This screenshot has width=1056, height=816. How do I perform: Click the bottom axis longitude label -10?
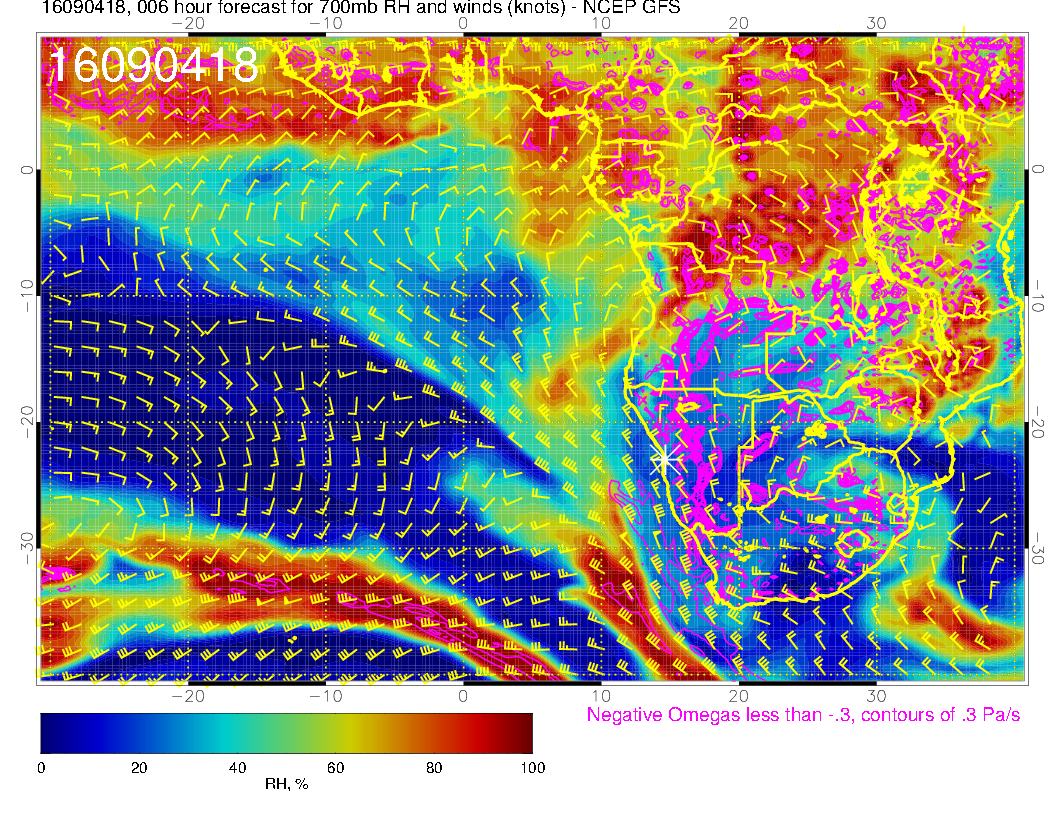325,695
